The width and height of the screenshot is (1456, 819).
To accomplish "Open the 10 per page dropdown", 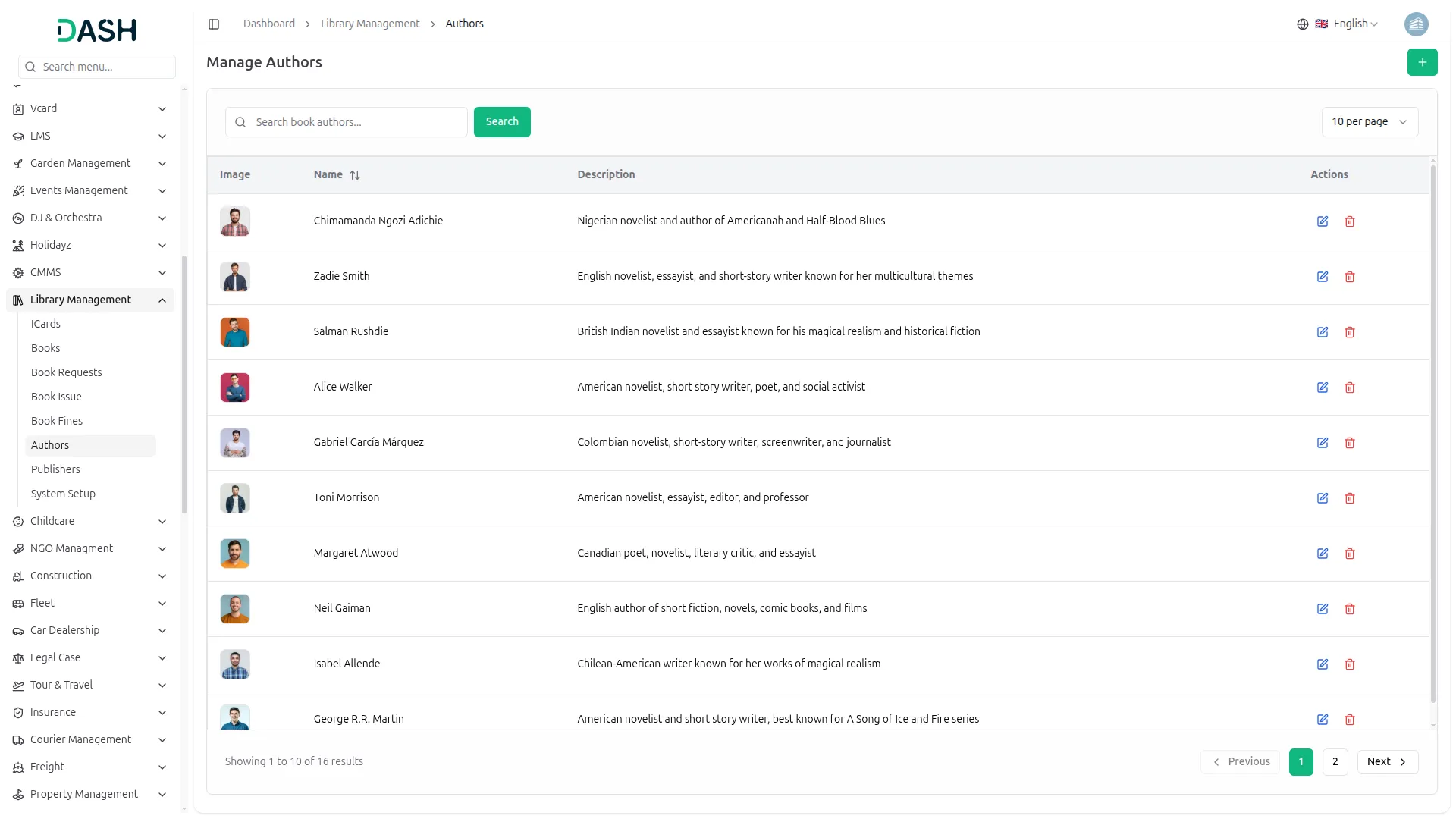I will point(1370,122).
